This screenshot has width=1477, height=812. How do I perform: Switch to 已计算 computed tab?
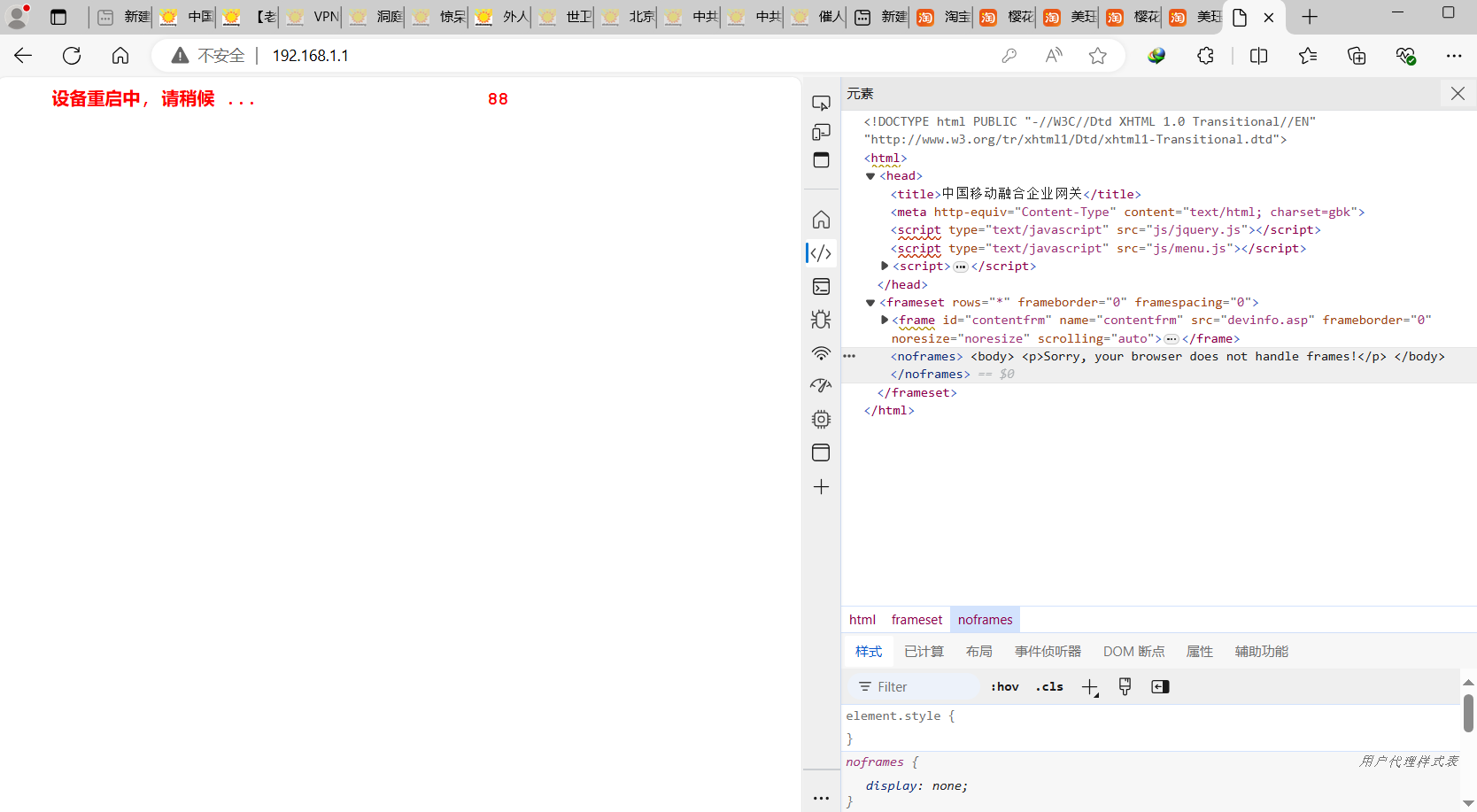924,652
